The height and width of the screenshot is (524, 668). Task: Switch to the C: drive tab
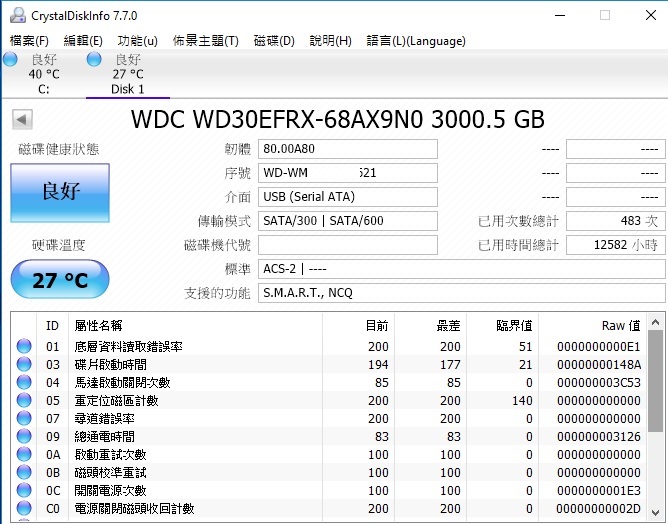[43, 74]
